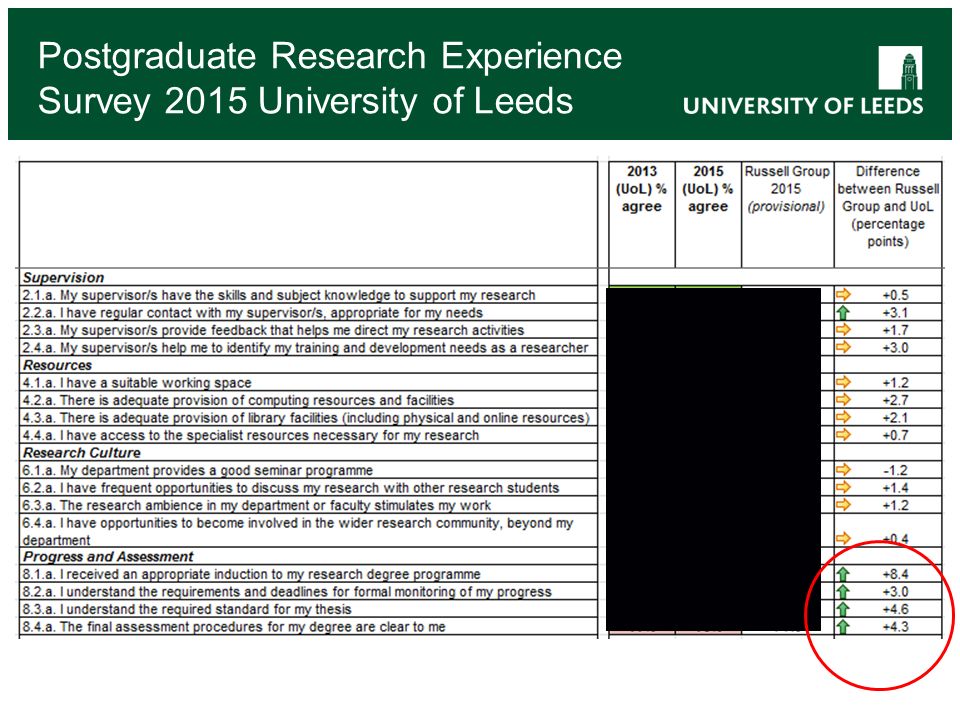This screenshot has width=960, height=720.
Task: Click the '+1.7' difference value
Action: click(895, 330)
